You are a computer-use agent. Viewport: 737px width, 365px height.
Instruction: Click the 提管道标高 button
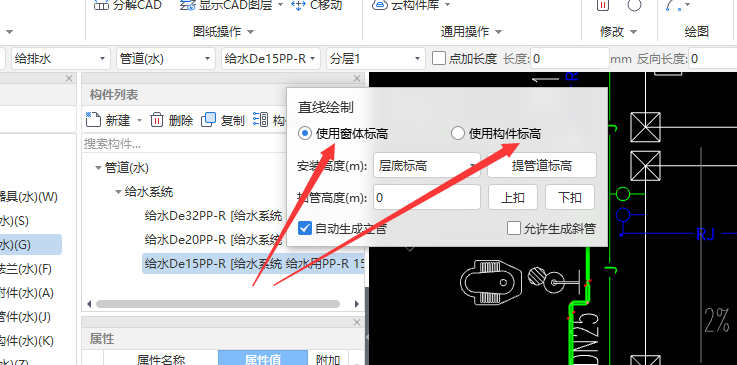coord(542,166)
